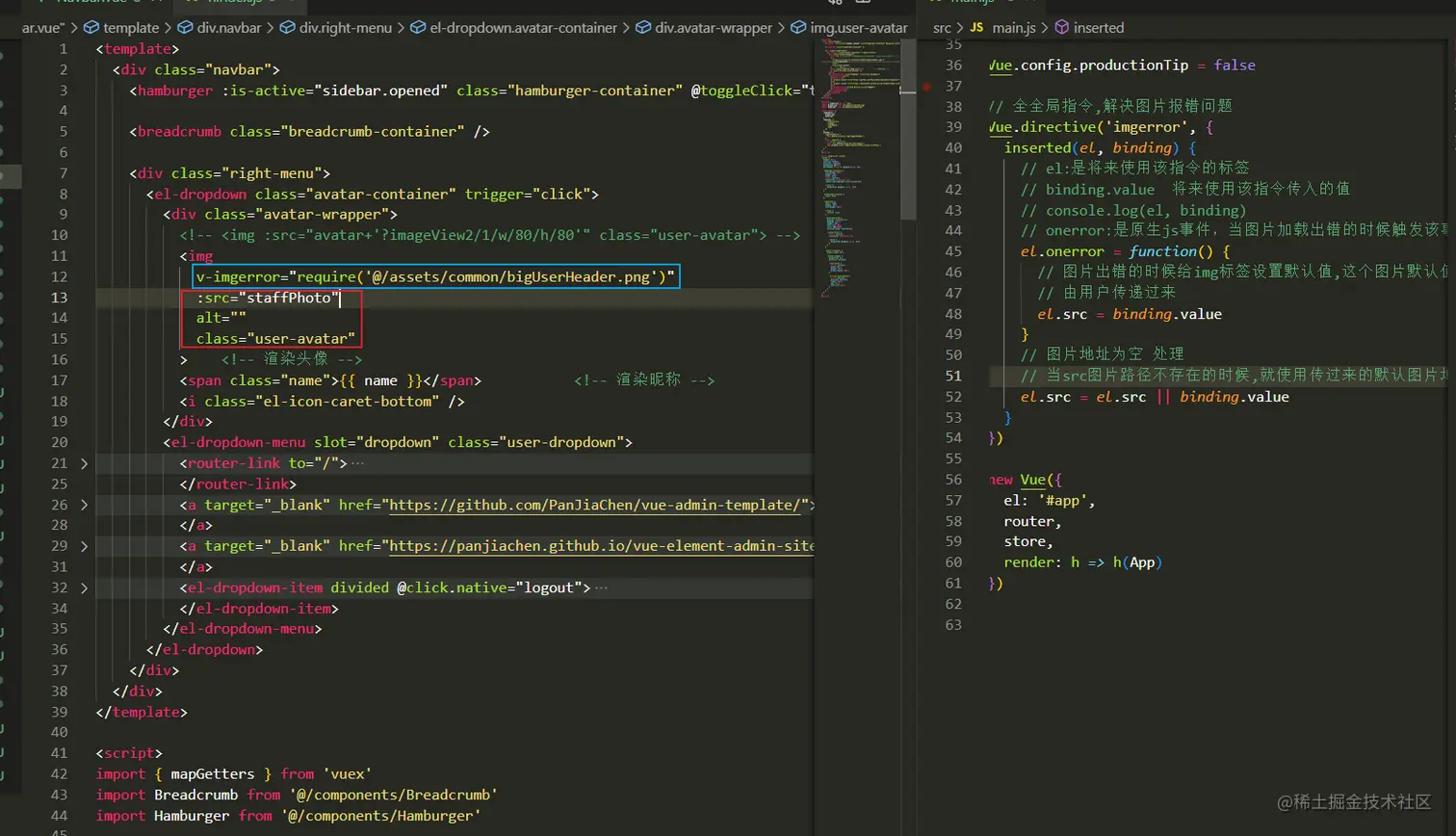Select line 51 number in main.js

pos(953,376)
